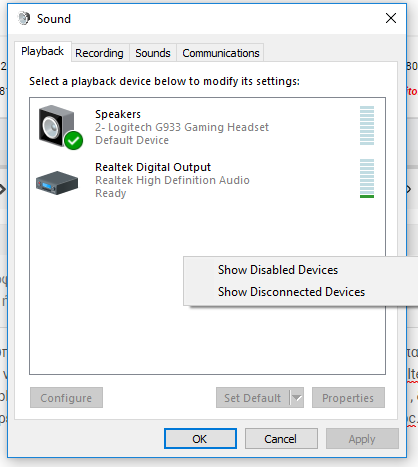Image resolution: width=418 pixels, height=467 pixels.
Task: Click "Realtek High Definition Audio" text
Action: 172,180
